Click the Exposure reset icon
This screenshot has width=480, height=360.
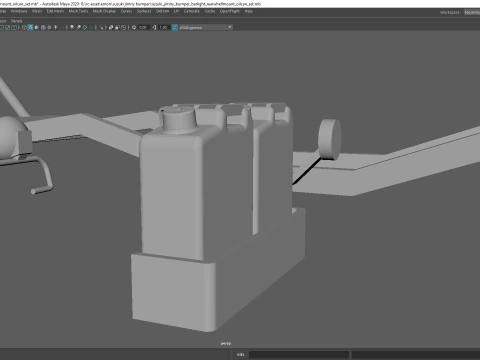tap(134, 27)
